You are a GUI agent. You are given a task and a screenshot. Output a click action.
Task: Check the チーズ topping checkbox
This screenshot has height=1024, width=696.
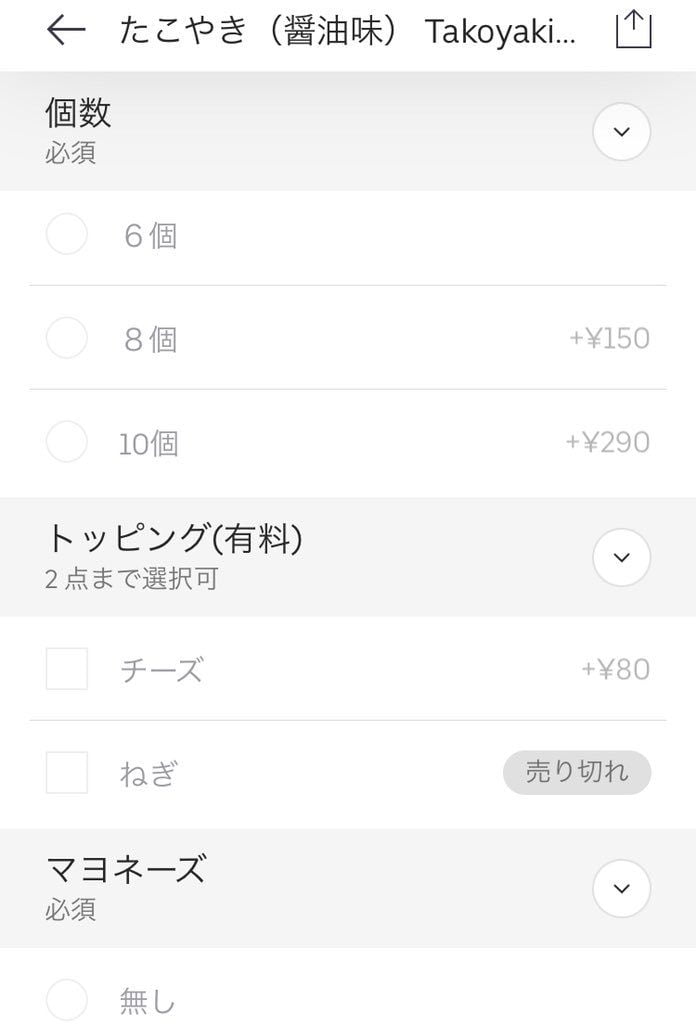[67, 669]
